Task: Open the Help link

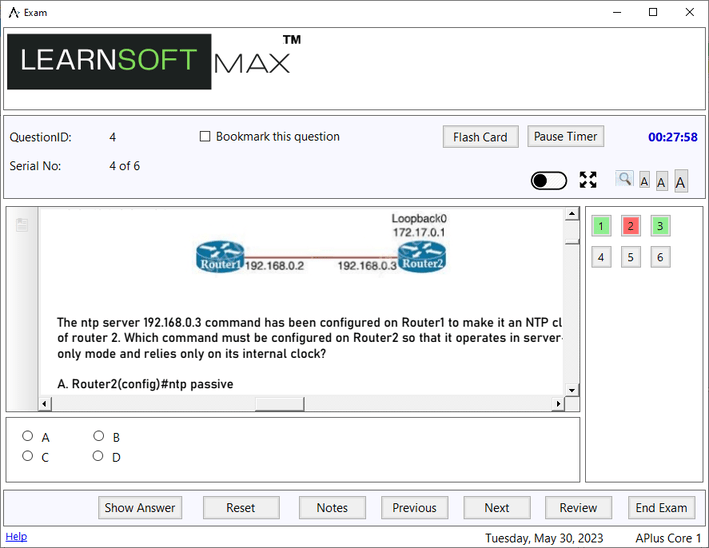Action: coord(16,537)
